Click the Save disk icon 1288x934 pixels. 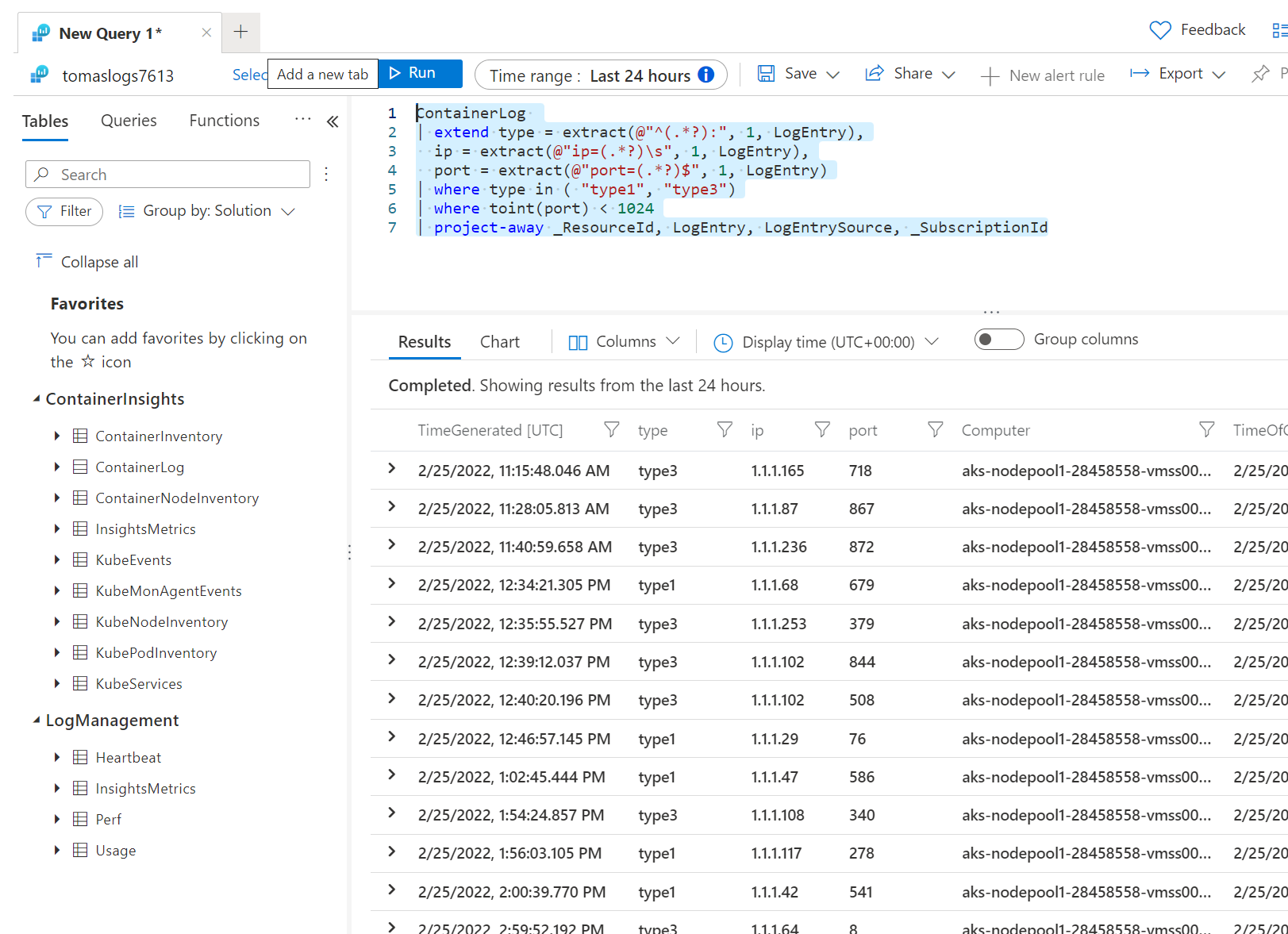(766, 74)
